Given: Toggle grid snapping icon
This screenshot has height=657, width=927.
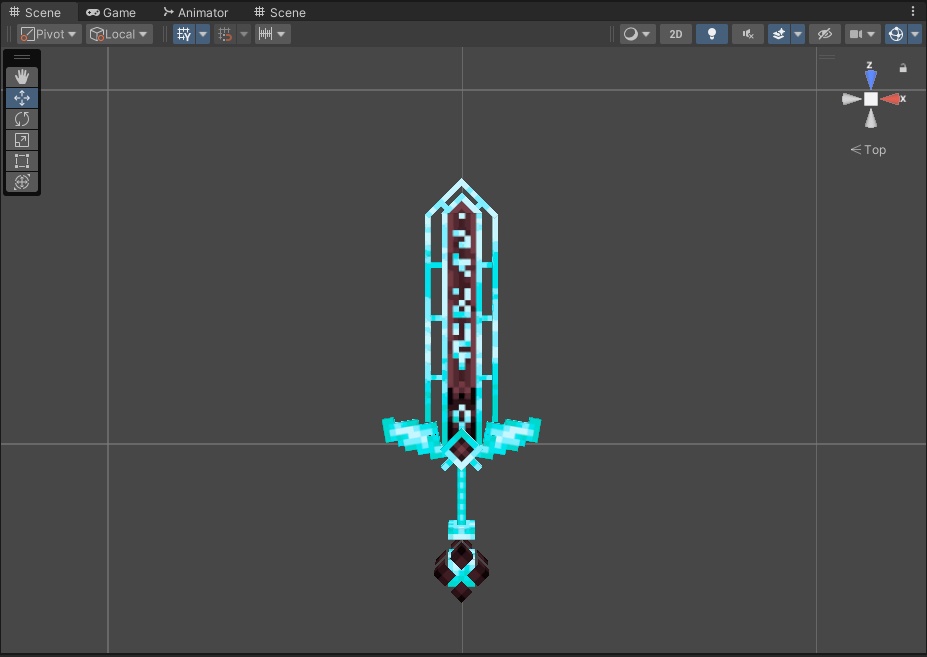Looking at the screenshot, I should click(225, 34).
